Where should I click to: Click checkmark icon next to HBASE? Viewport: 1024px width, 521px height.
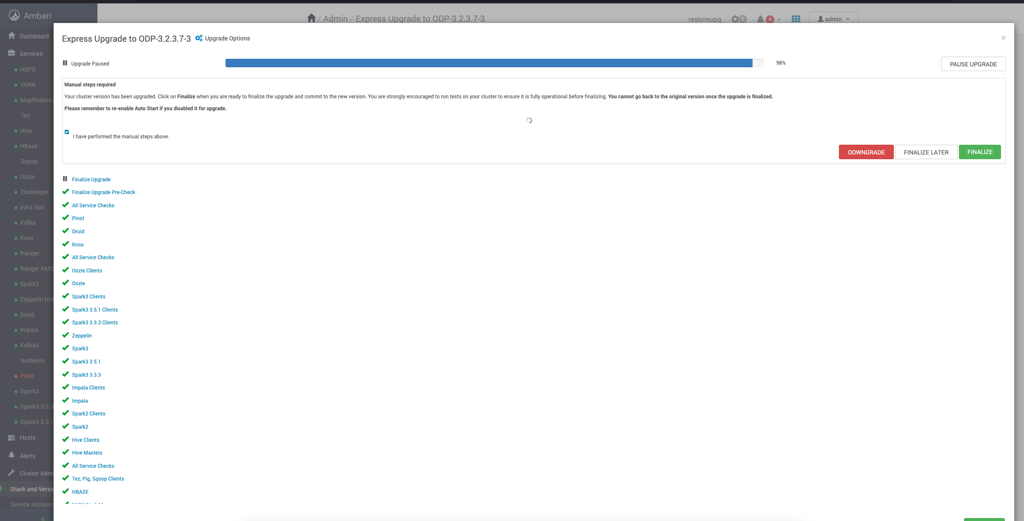click(x=65, y=491)
